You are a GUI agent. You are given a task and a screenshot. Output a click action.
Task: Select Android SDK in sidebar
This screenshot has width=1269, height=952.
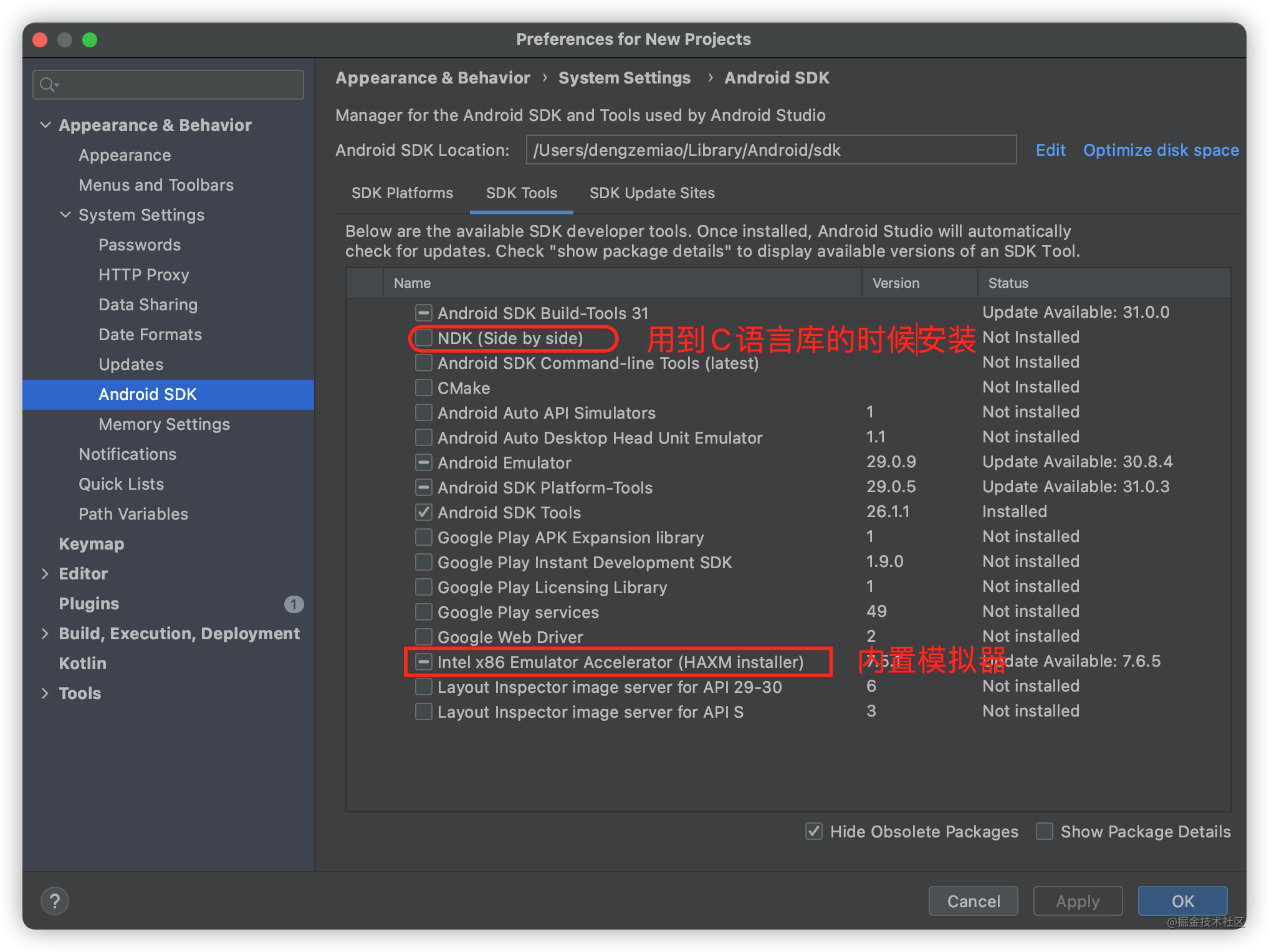pos(168,394)
